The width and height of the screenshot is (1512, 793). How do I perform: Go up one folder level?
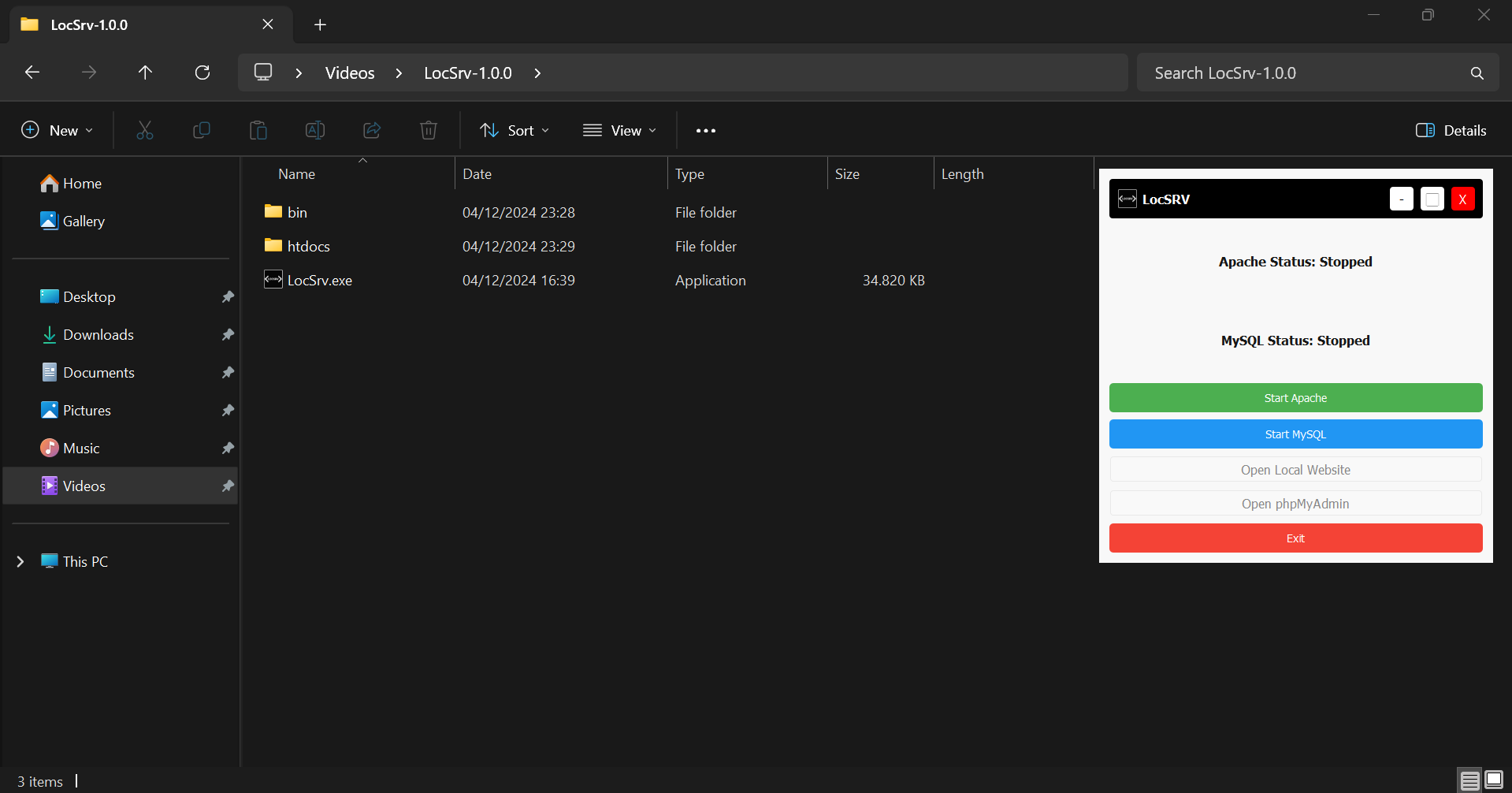145,73
